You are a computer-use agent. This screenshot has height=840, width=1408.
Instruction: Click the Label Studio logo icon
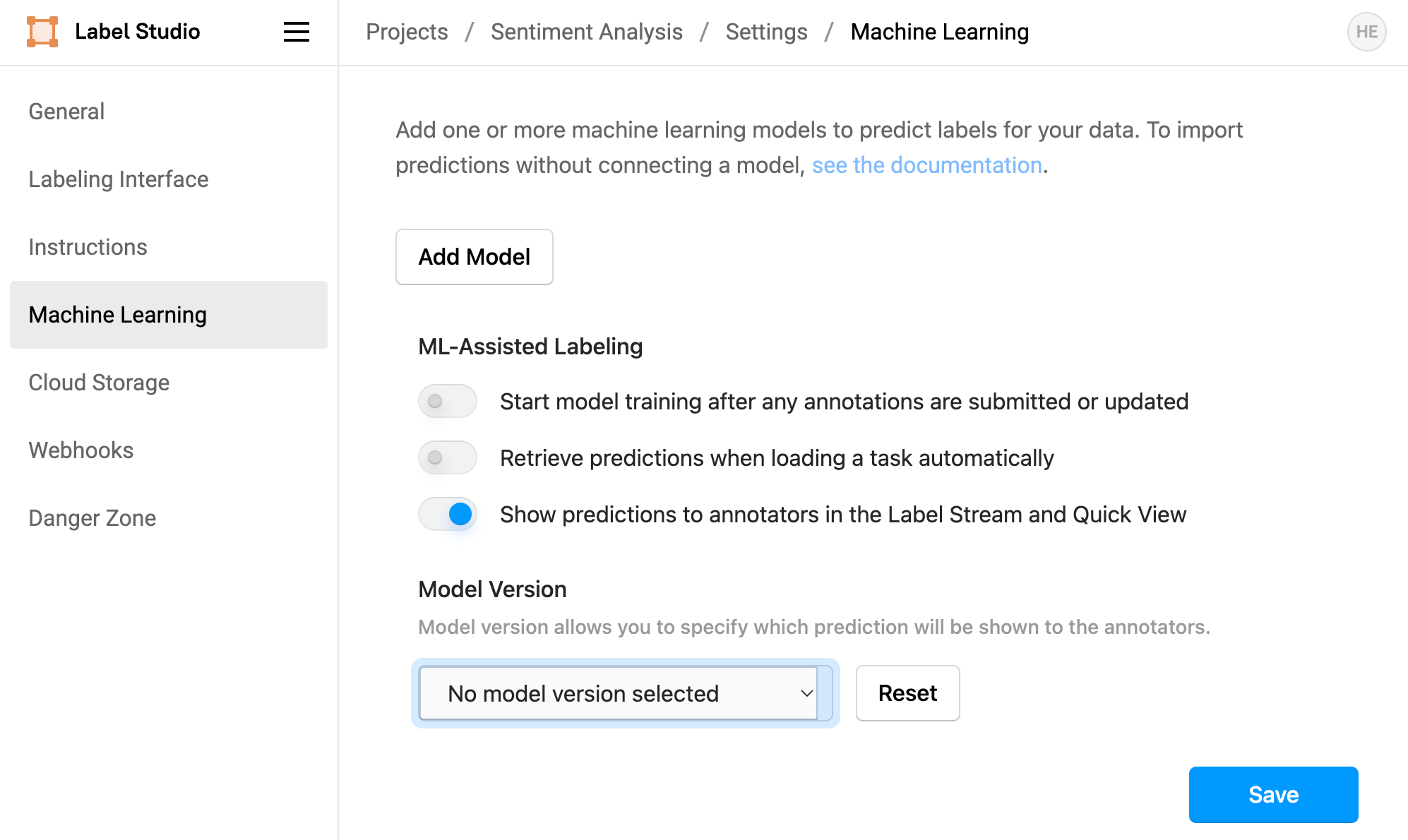42,32
